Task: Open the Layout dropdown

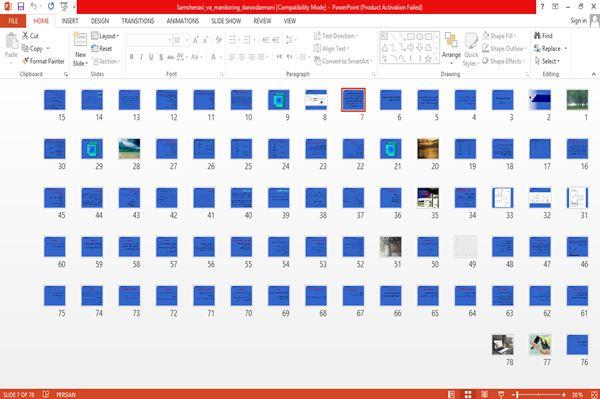Action: point(105,36)
